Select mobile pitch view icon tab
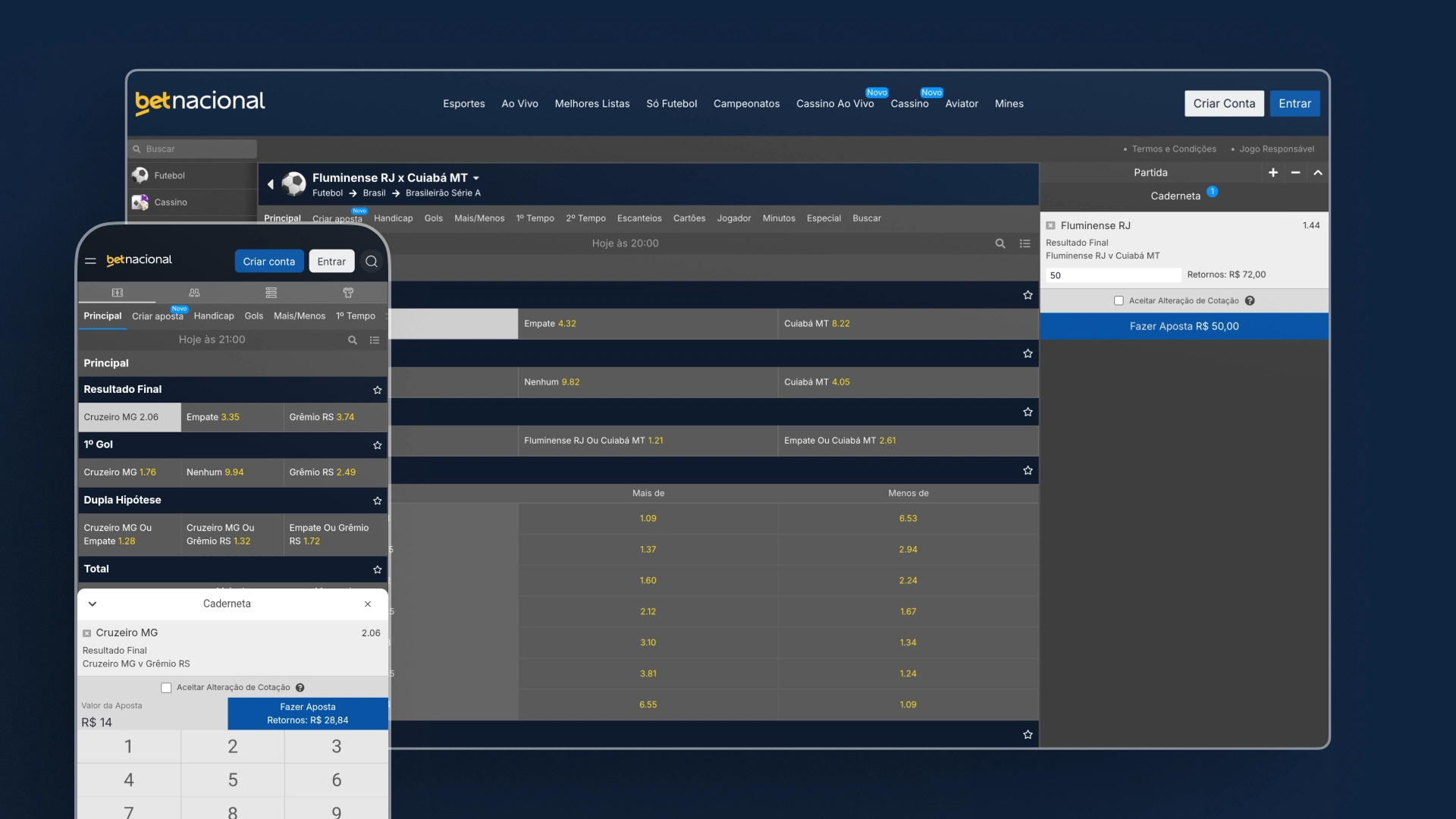Viewport: 1456px width, 819px height. [117, 293]
